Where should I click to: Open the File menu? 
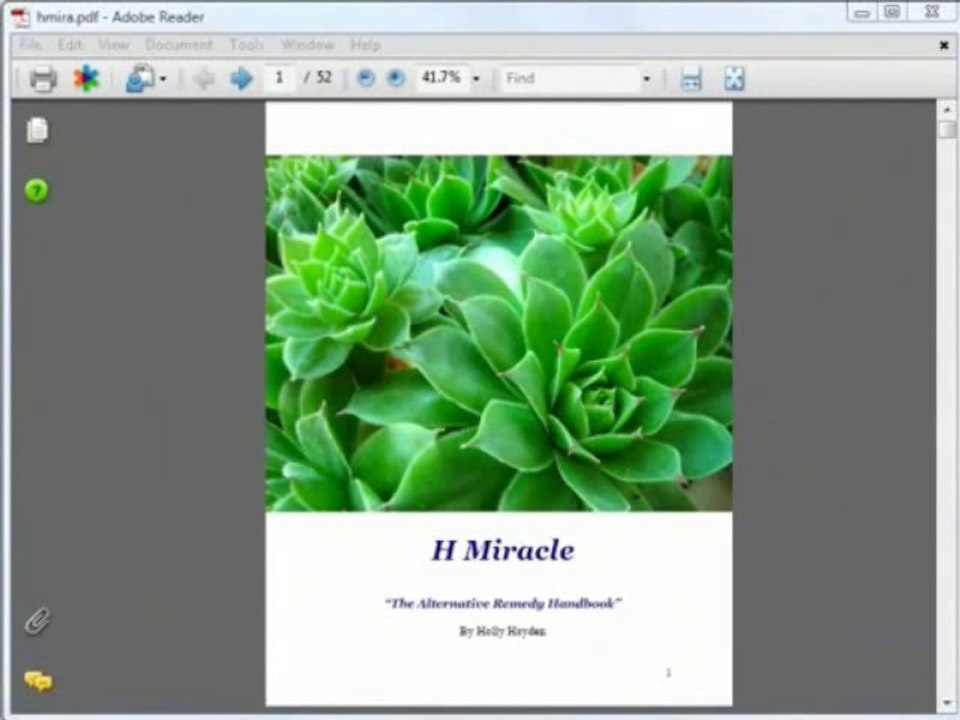pyautogui.click(x=30, y=45)
